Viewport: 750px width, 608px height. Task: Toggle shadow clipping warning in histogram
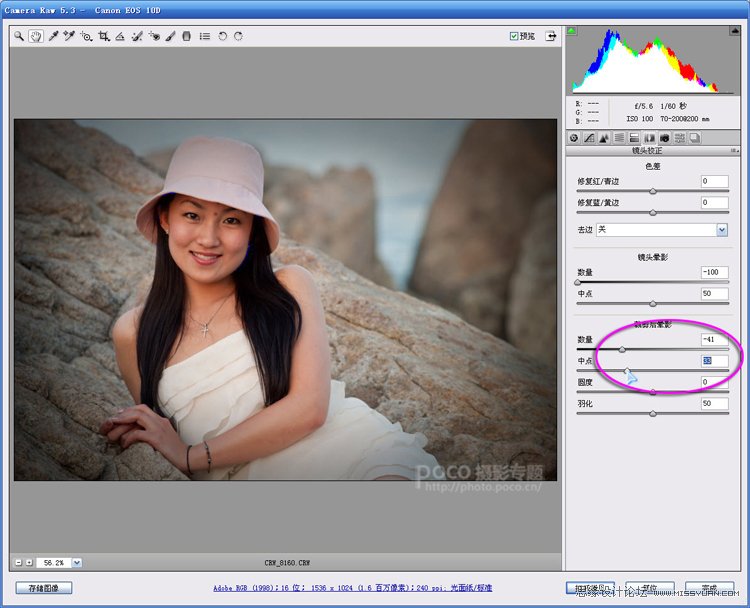[571, 31]
